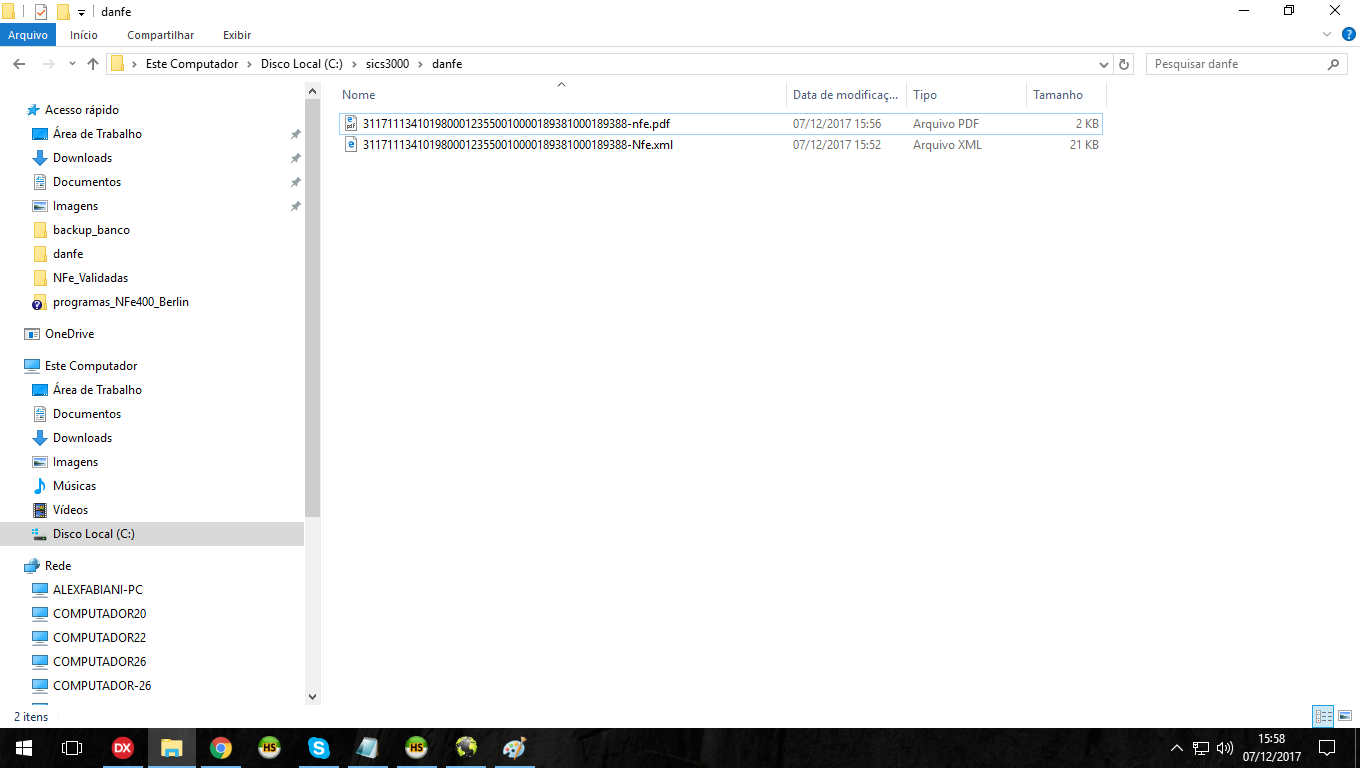
Task: Select the Nfe.xml file
Action: (x=518, y=144)
